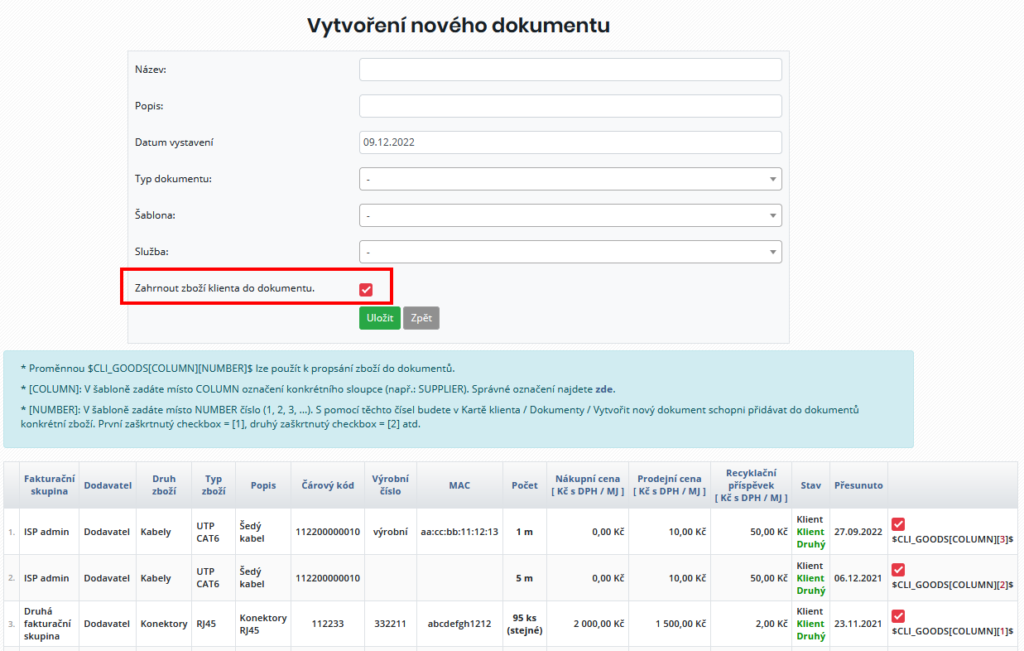1024x651 pixels.
Task: Click the Popis input field
Action: coord(570,105)
